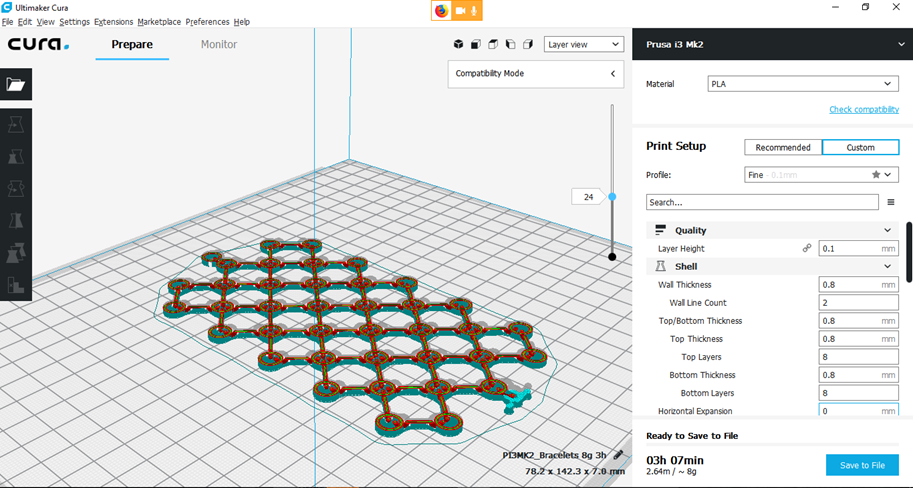Open the Preferences menu
The width and height of the screenshot is (913, 488).
[x=207, y=22]
